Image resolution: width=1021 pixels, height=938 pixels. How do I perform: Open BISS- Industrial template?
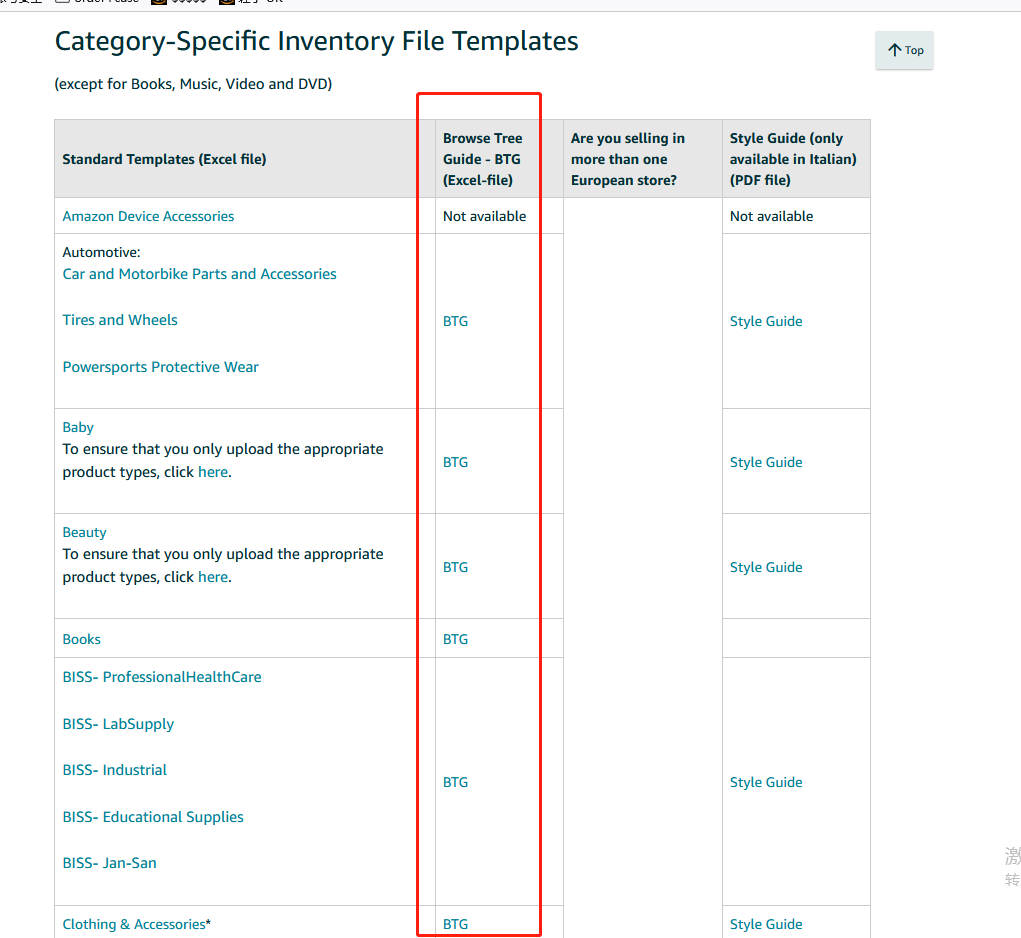[x=115, y=770]
